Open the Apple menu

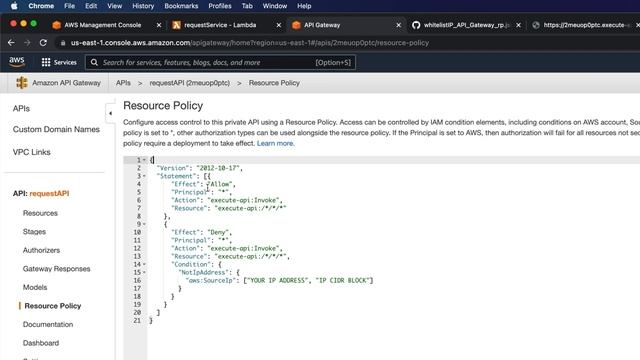coord(14,6)
